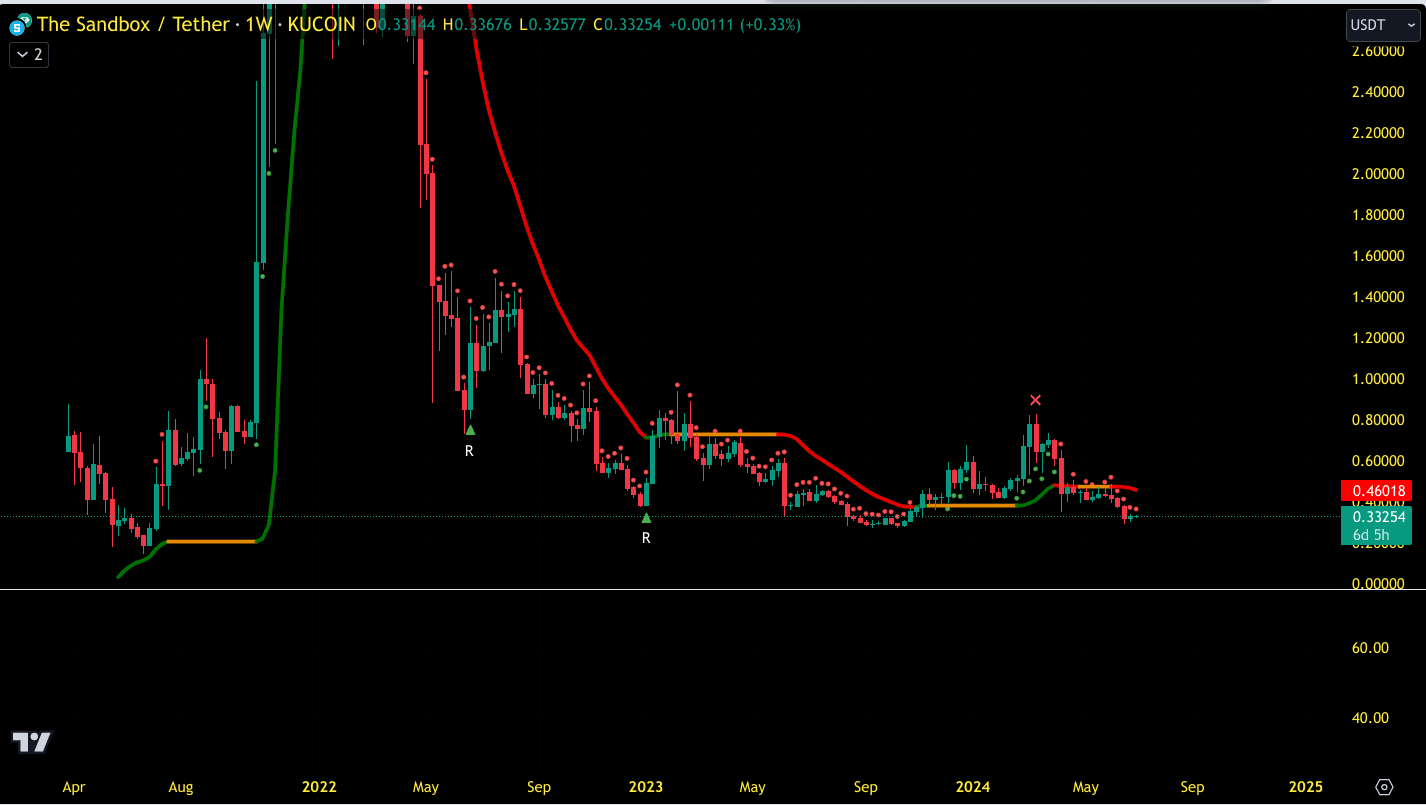Click green R arrow in mid-2022
The width and height of the screenshot is (1426, 805).
[x=470, y=430]
